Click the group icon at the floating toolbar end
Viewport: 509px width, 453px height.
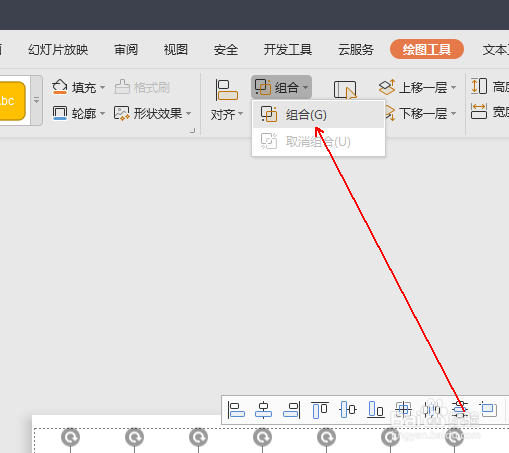coord(488,410)
